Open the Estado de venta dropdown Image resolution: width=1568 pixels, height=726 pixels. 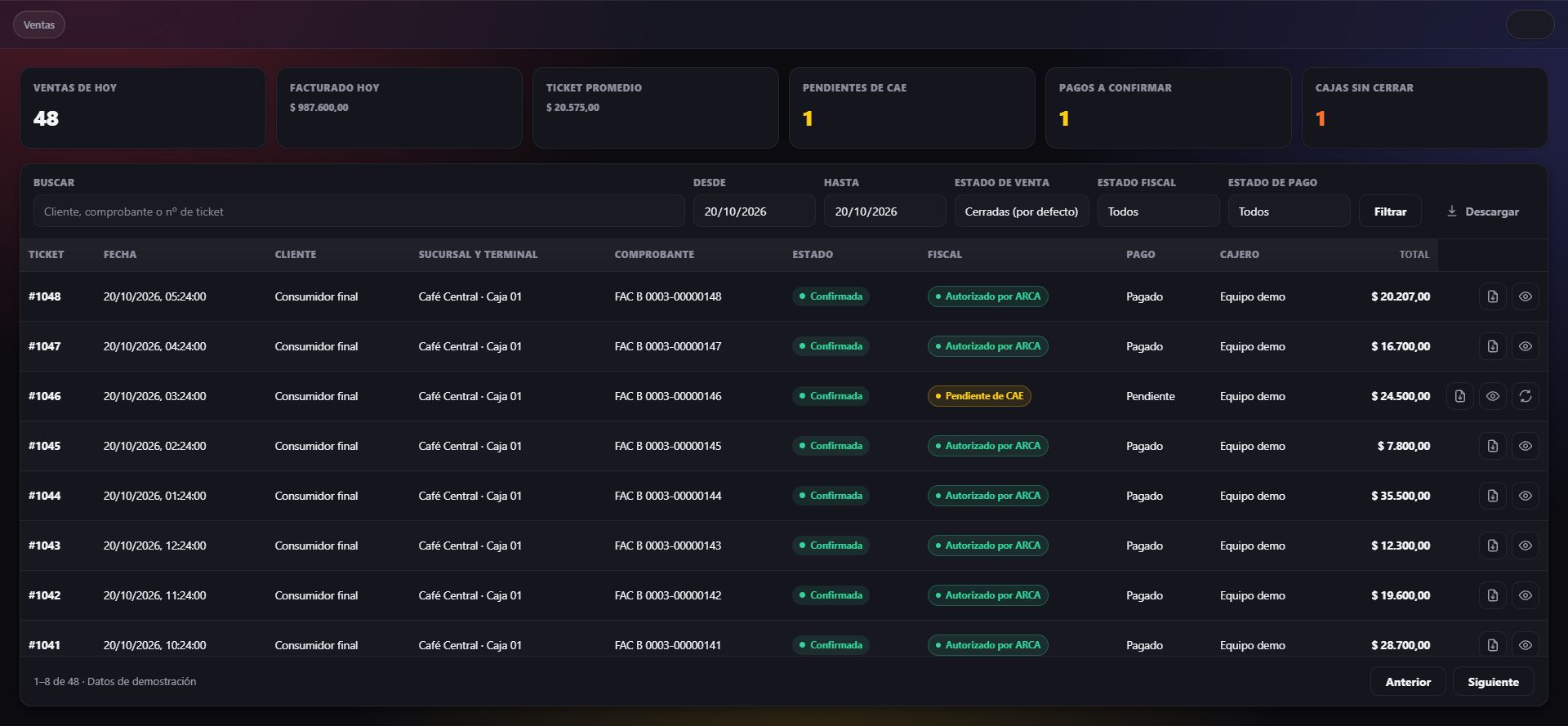click(x=1021, y=212)
